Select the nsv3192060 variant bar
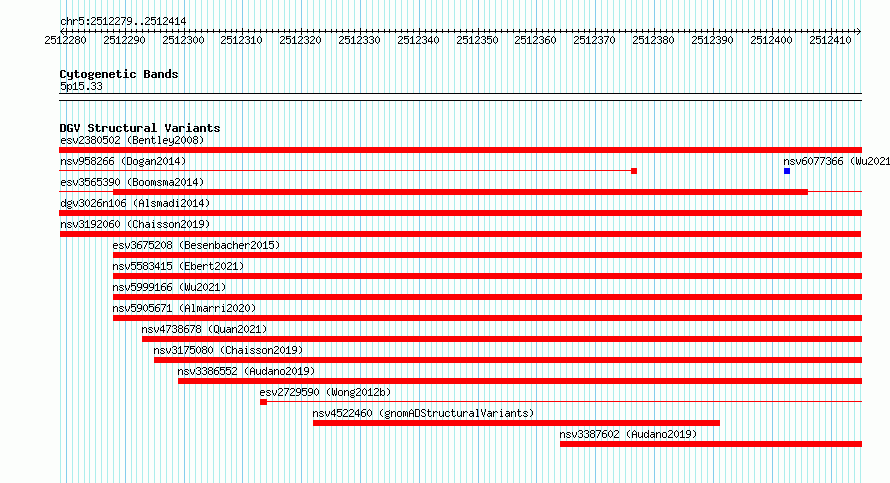The height and width of the screenshot is (483, 890). pyautogui.click(x=460, y=234)
